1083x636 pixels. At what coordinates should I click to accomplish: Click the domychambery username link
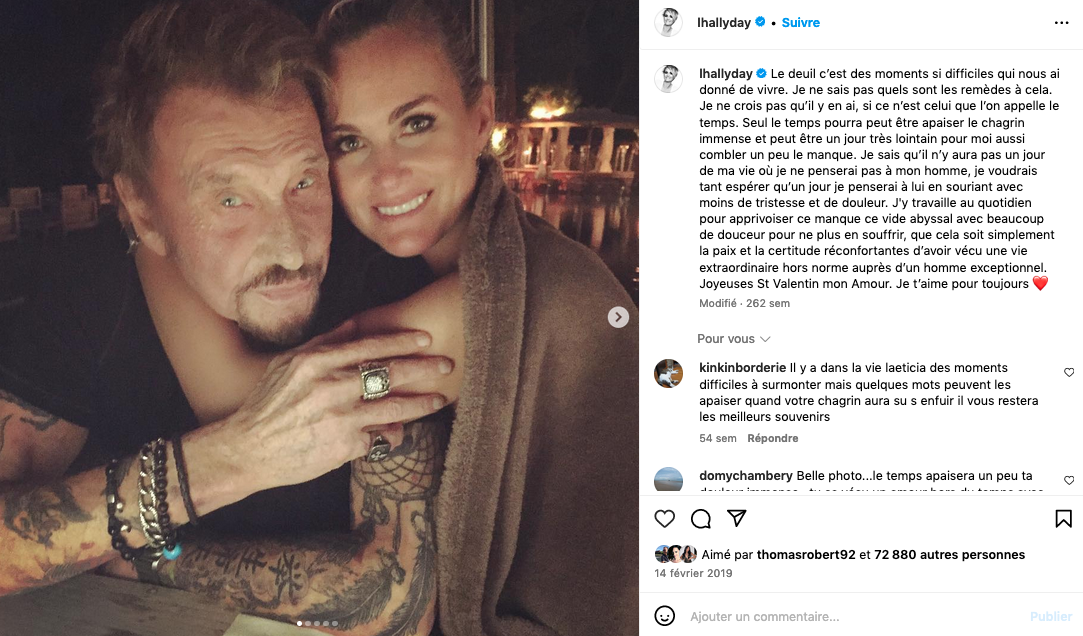[746, 476]
